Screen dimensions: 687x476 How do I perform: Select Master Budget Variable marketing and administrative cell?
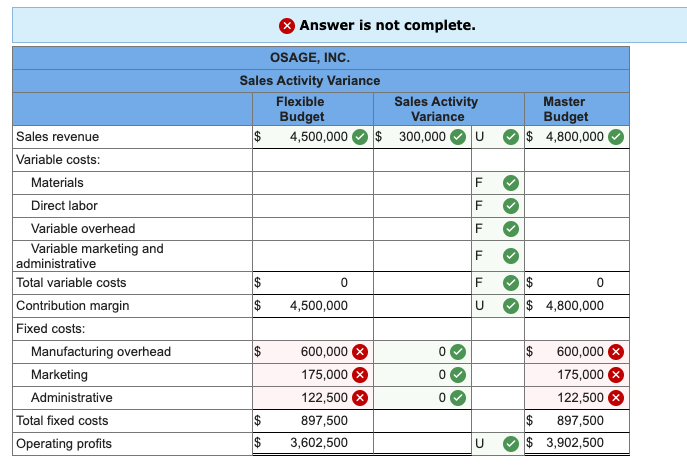[x=577, y=256]
